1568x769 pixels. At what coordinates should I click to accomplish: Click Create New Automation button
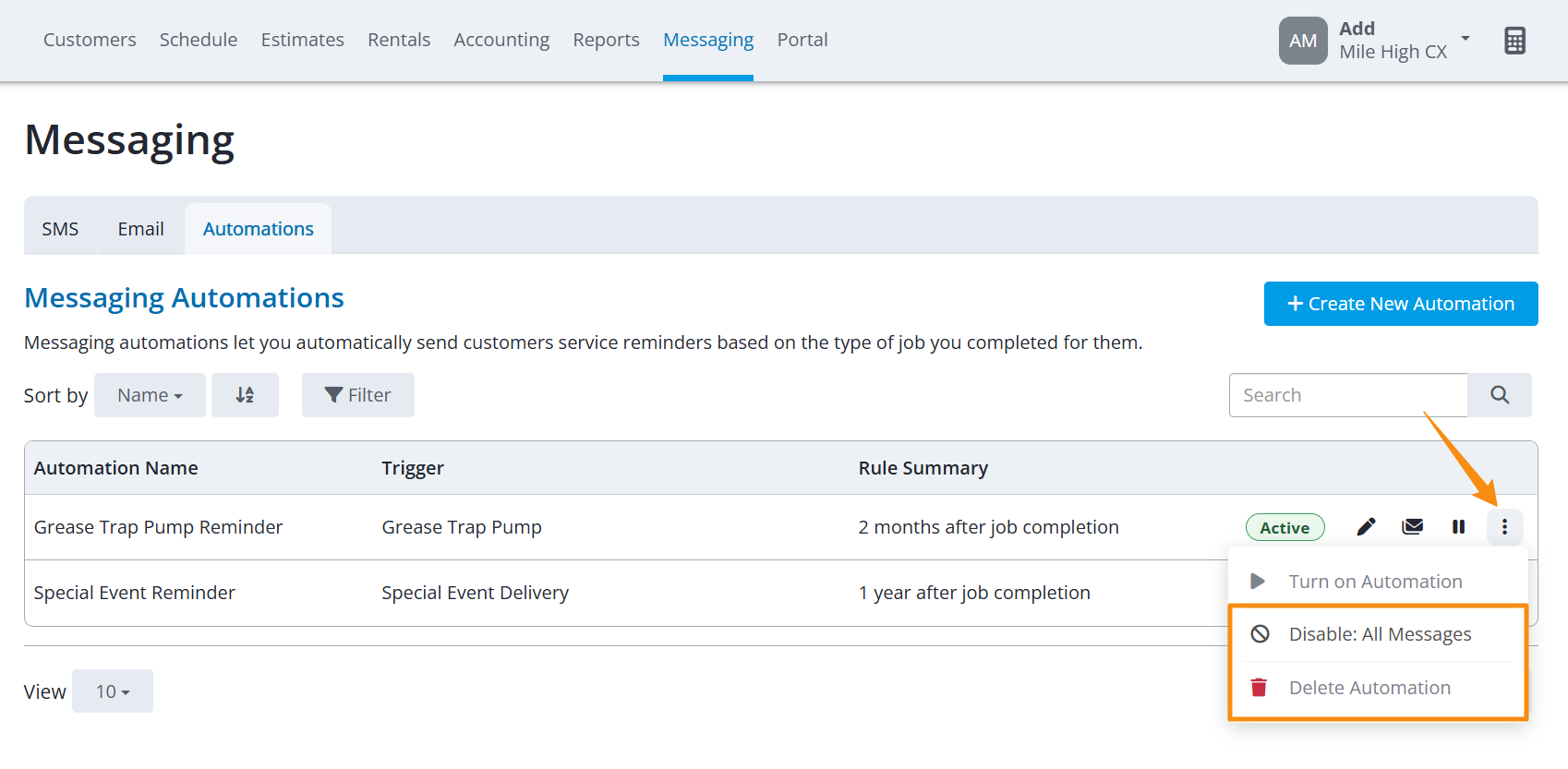(x=1401, y=304)
